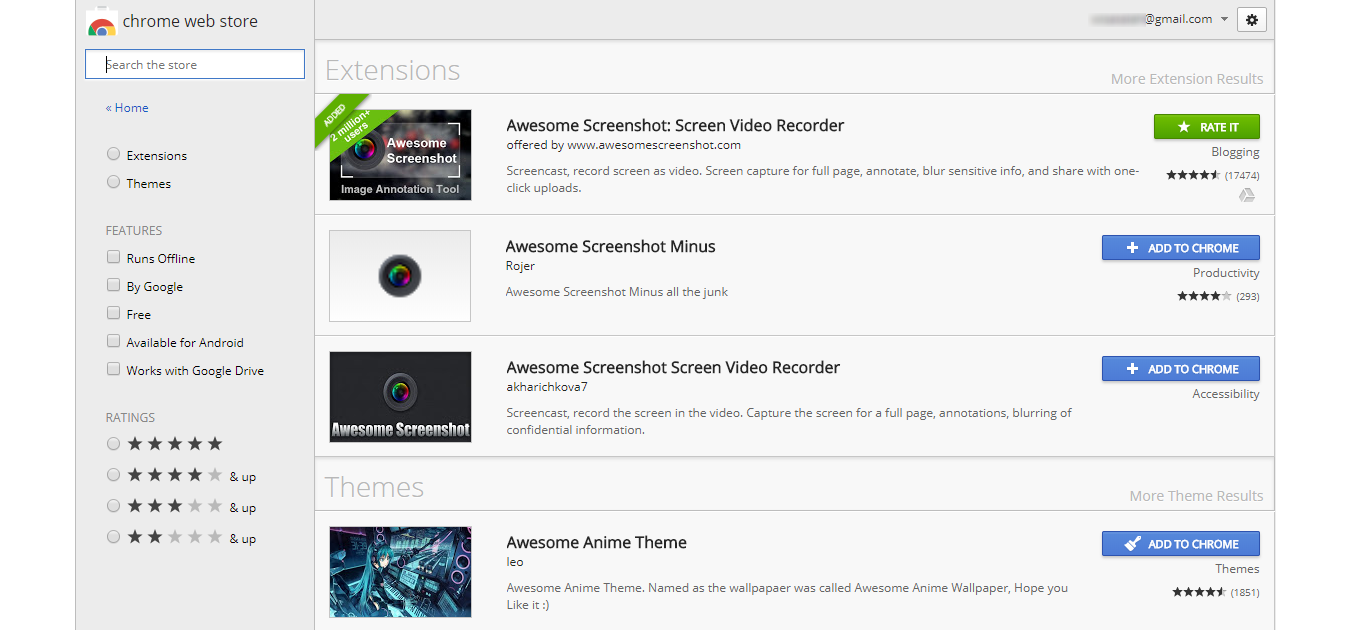This screenshot has width=1349, height=630.
Task: Enable Available for Android filter
Action: 113,341
